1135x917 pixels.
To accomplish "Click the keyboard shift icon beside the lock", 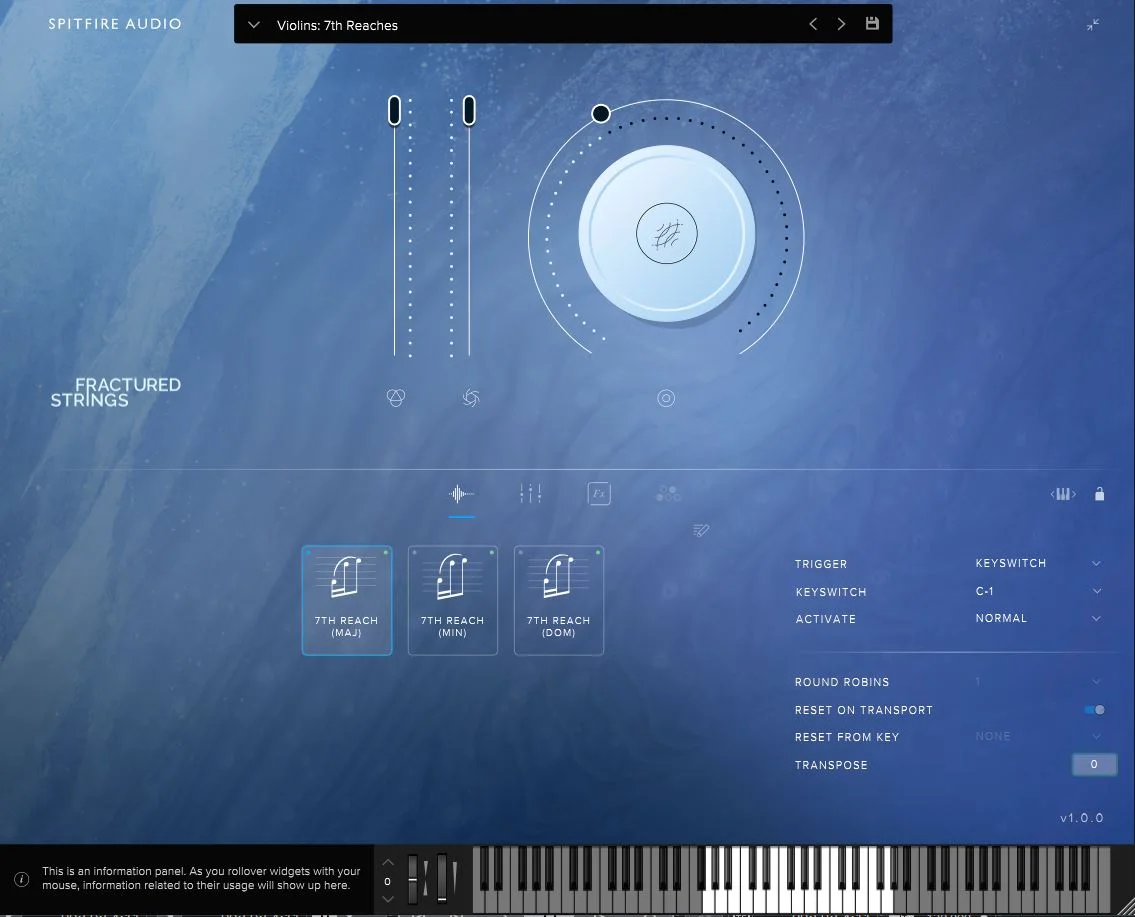I will tap(1063, 494).
